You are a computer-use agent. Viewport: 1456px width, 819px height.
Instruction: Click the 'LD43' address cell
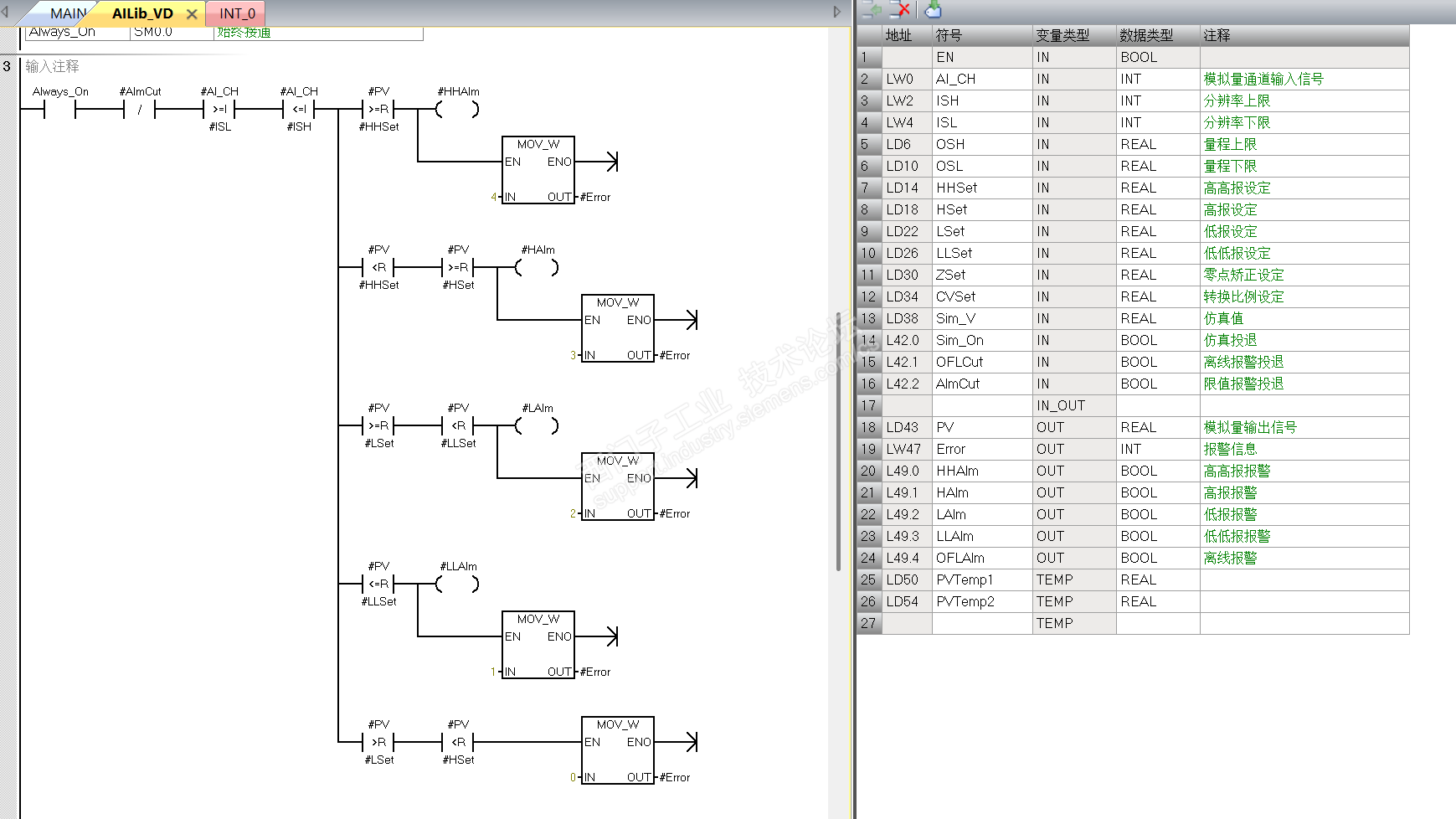[x=907, y=427]
